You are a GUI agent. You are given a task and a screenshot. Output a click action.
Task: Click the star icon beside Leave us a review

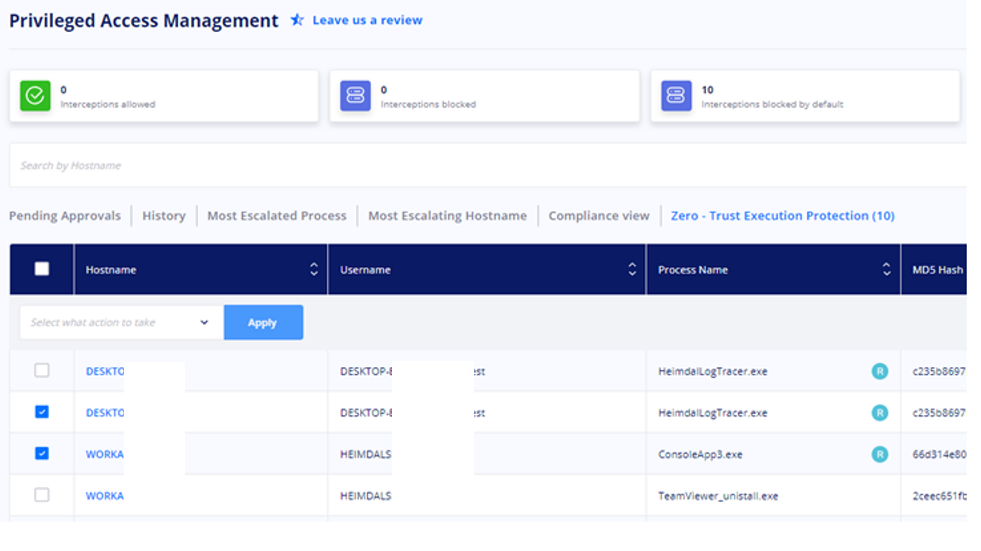[x=297, y=20]
